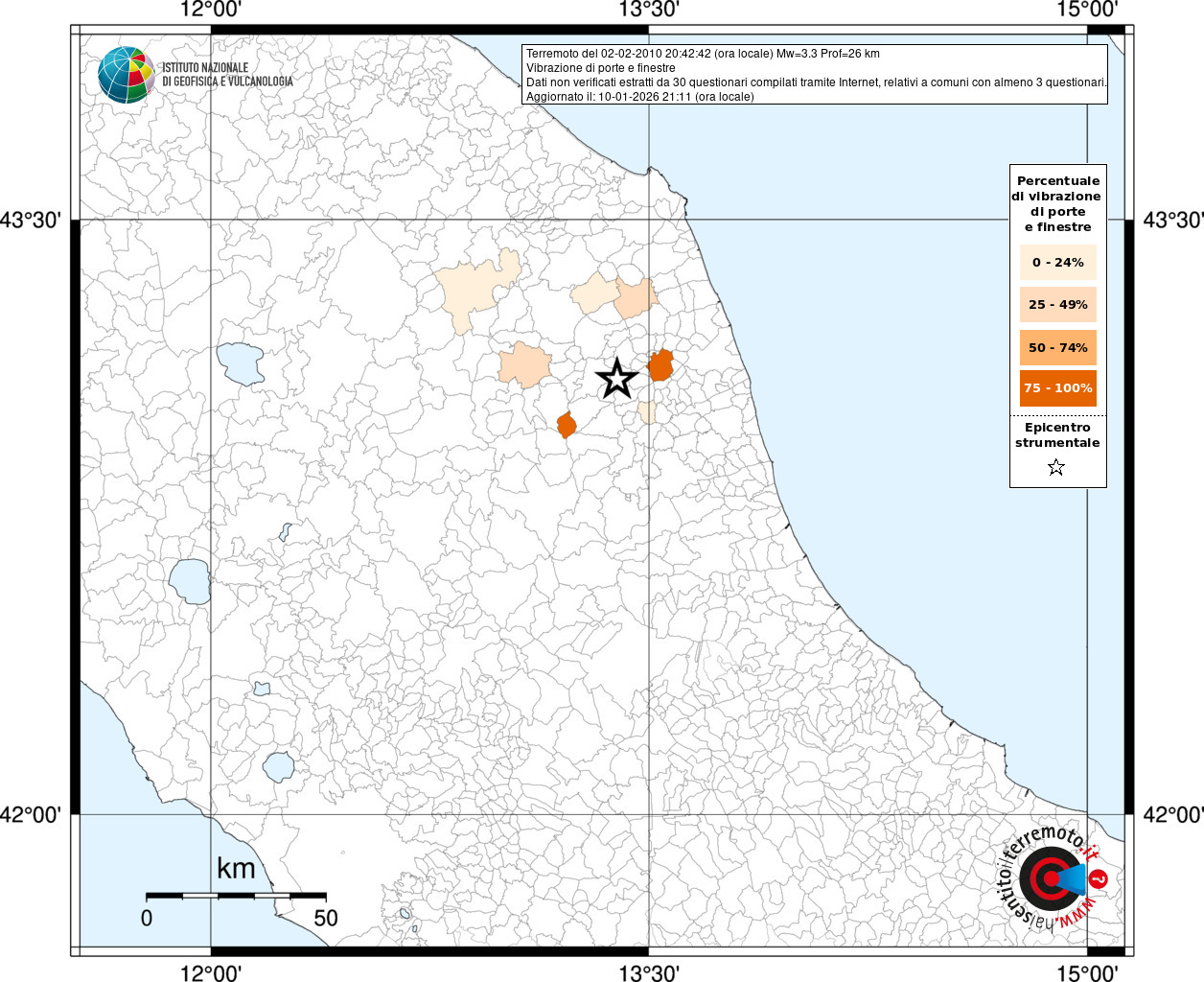Click the 'km' scale bar label
The height and width of the screenshot is (982, 1204).
[x=236, y=869]
